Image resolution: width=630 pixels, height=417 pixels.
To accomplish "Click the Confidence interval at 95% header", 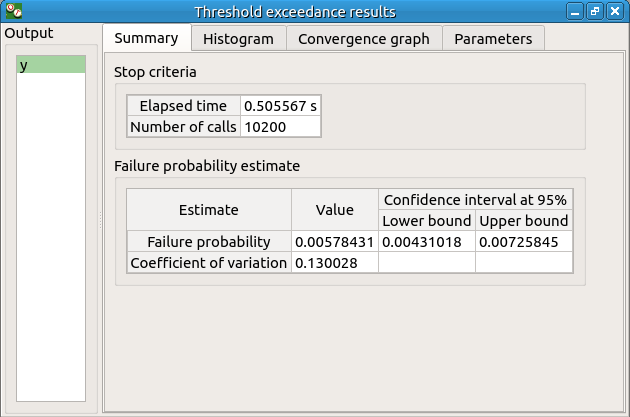I will tap(475, 199).
